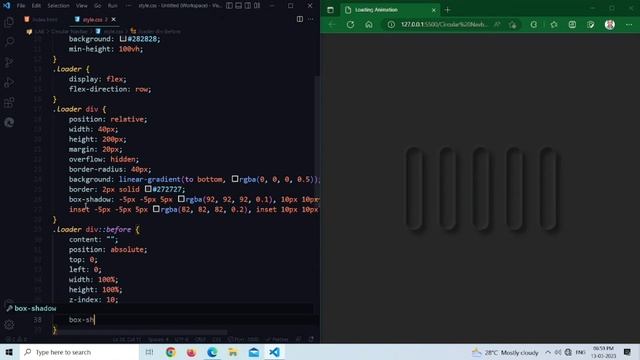Click the Edge tools icon in the activity bar
The width and height of the screenshot is (640, 360).
pyautogui.click(x=9, y=122)
